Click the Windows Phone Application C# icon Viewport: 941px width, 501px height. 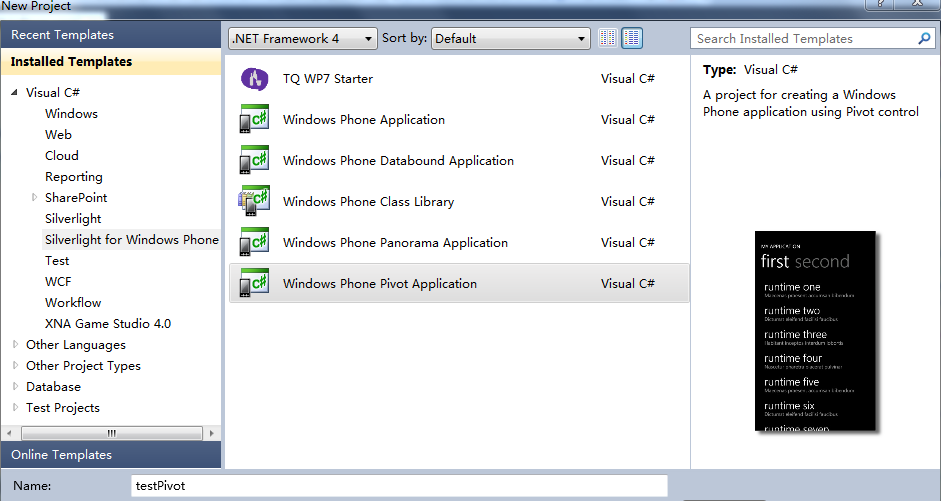(x=254, y=119)
